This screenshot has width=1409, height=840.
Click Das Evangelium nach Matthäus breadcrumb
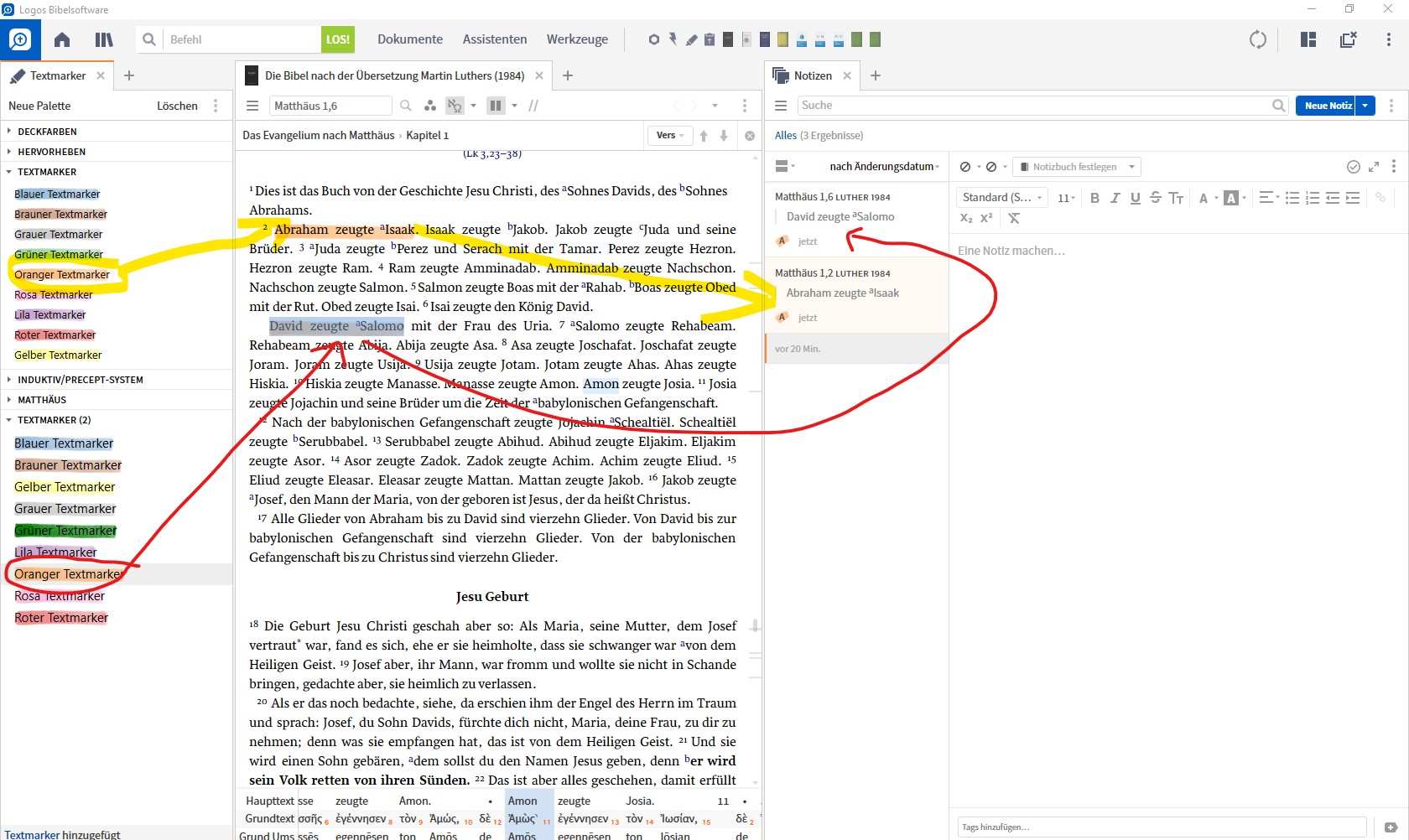click(319, 135)
